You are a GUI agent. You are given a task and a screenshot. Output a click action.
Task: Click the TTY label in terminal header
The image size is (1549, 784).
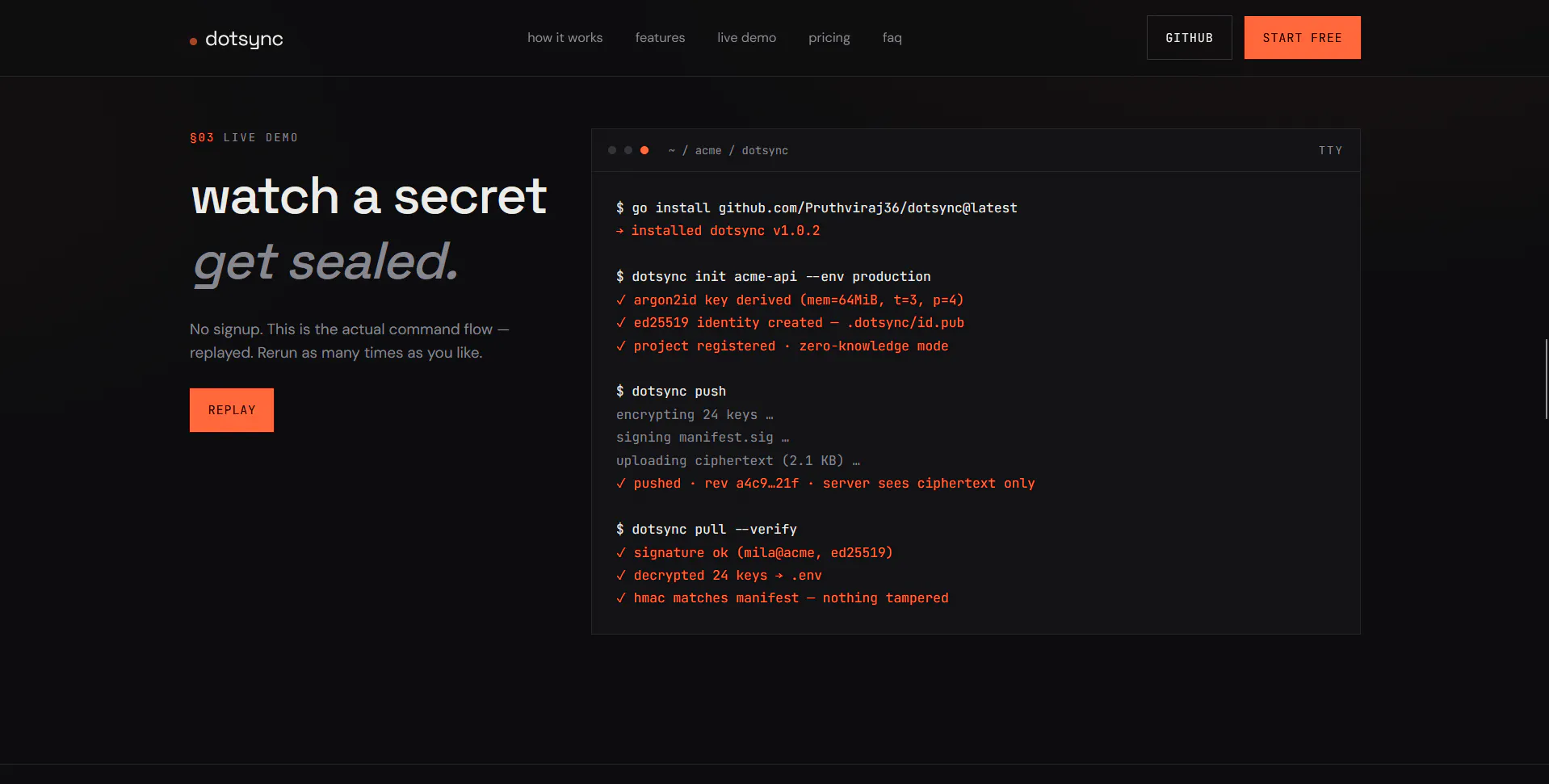point(1330,150)
